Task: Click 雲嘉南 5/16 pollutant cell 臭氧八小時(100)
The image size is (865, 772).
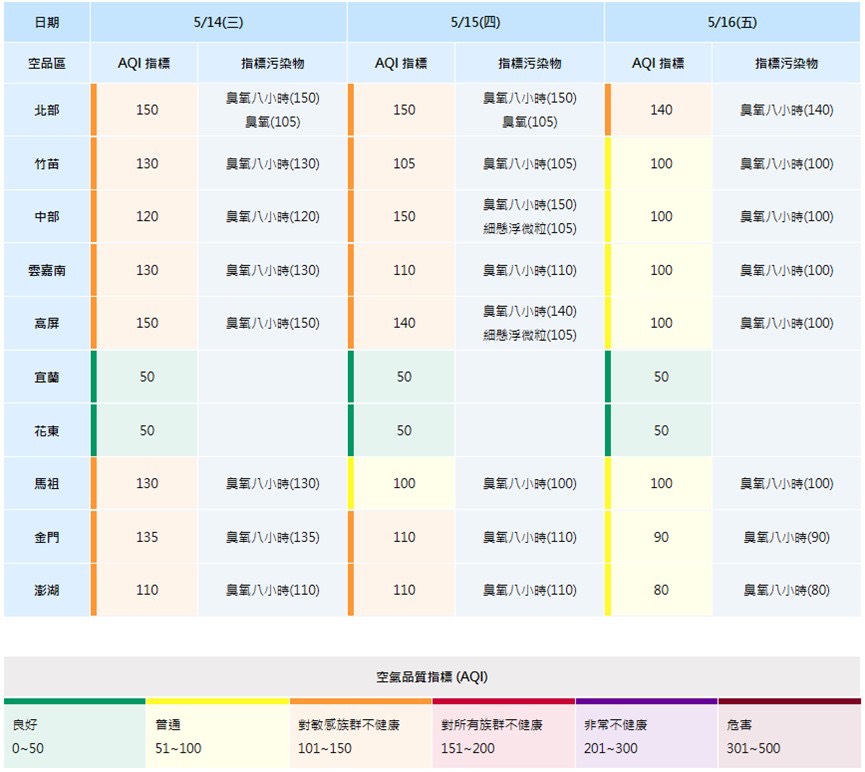Action: point(787,270)
